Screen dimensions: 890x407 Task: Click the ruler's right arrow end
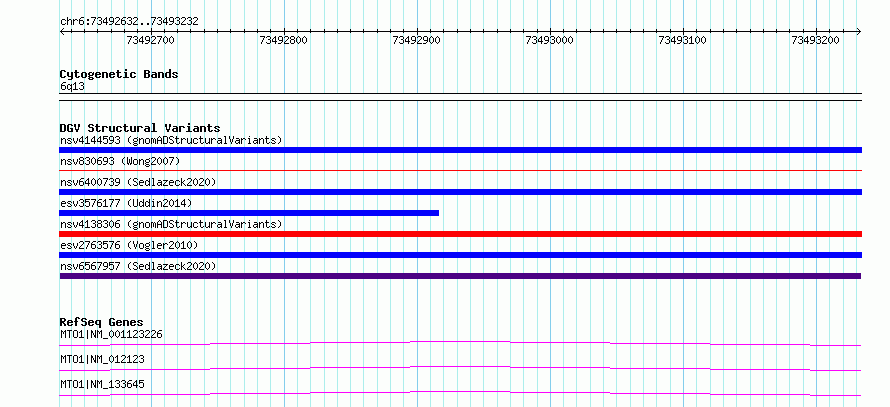859,31
